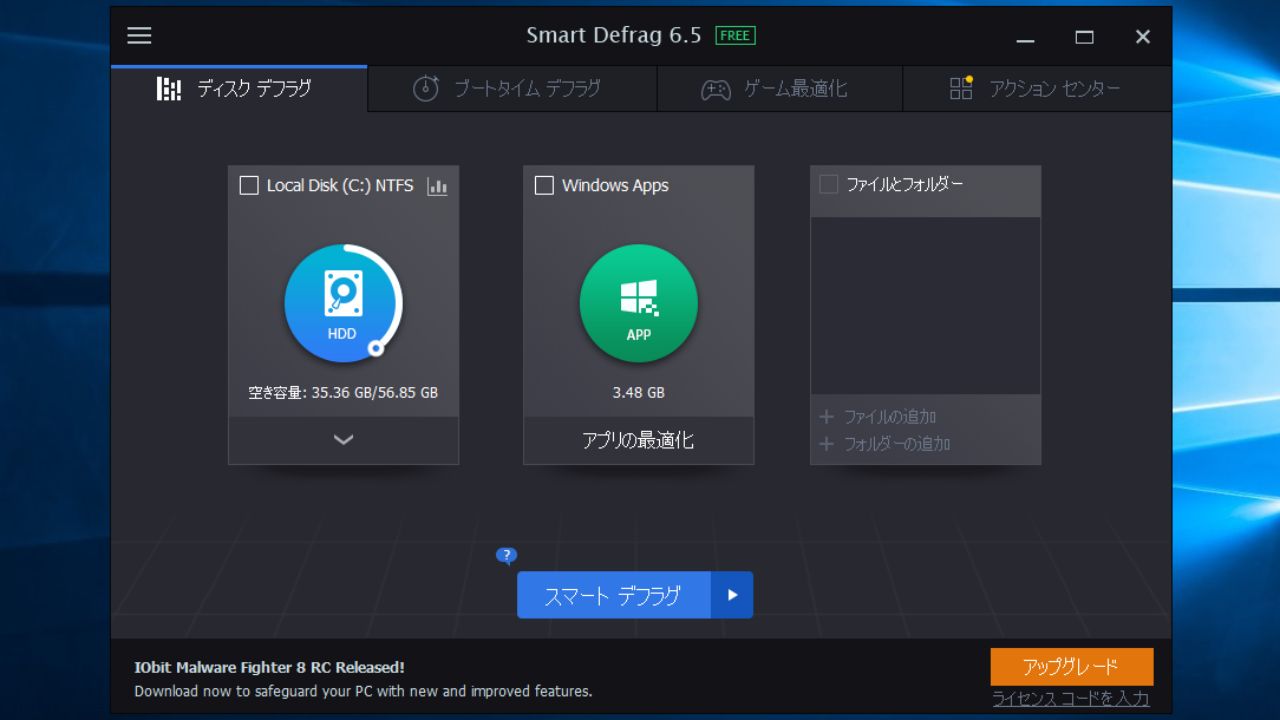Check the Windows Apps checkbox
The width and height of the screenshot is (1280, 720).
(x=544, y=186)
